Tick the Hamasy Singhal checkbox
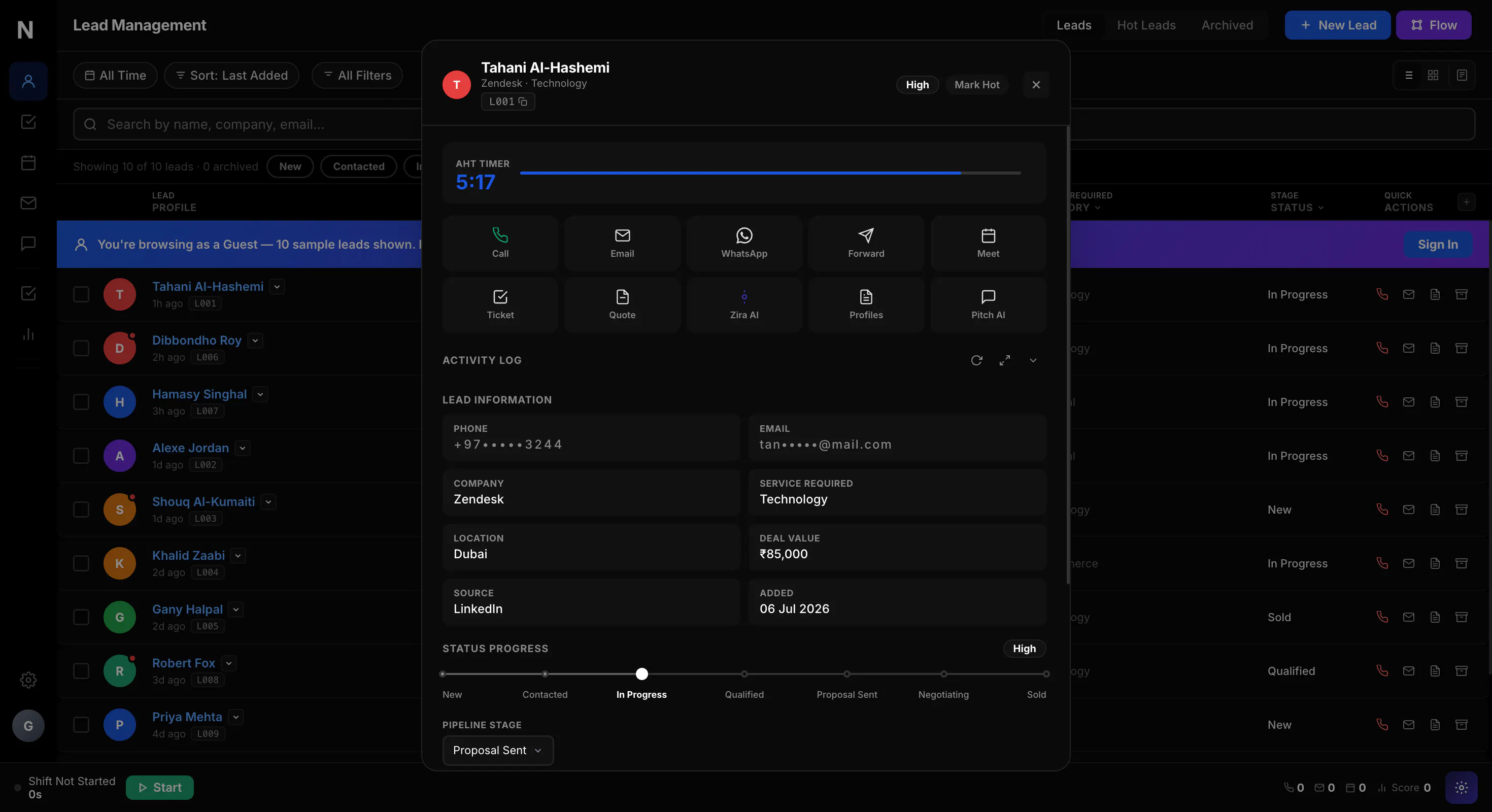The height and width of the screenshot is (812, 1492). pos(81,402)
